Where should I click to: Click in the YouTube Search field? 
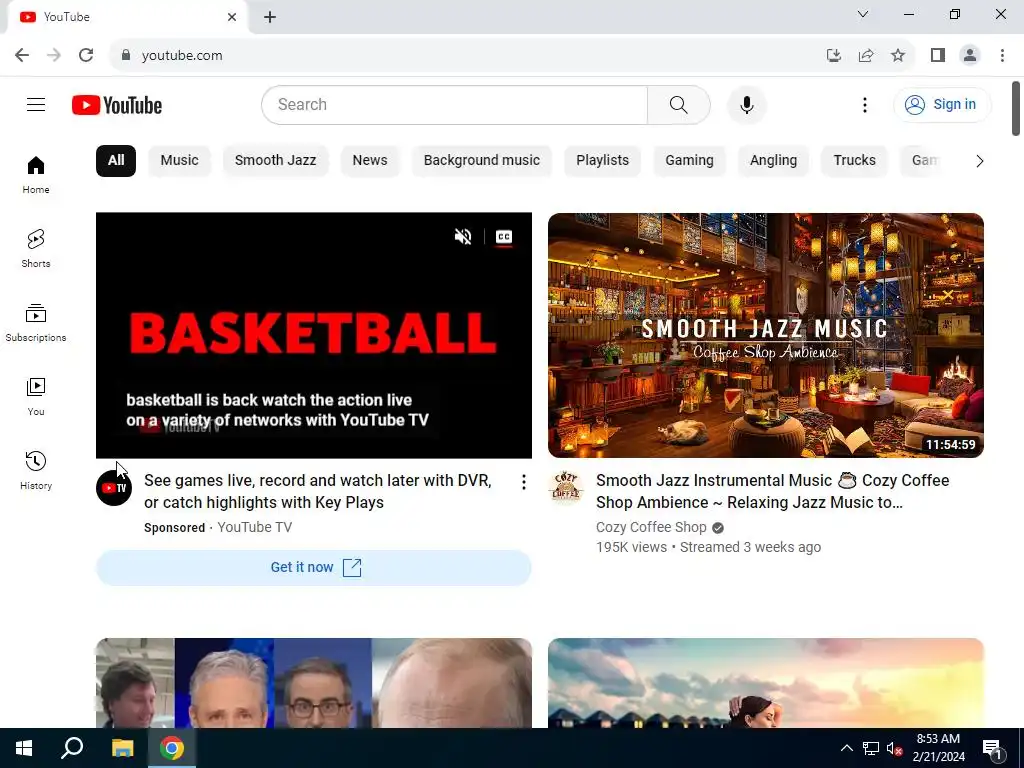coord(455,104)
